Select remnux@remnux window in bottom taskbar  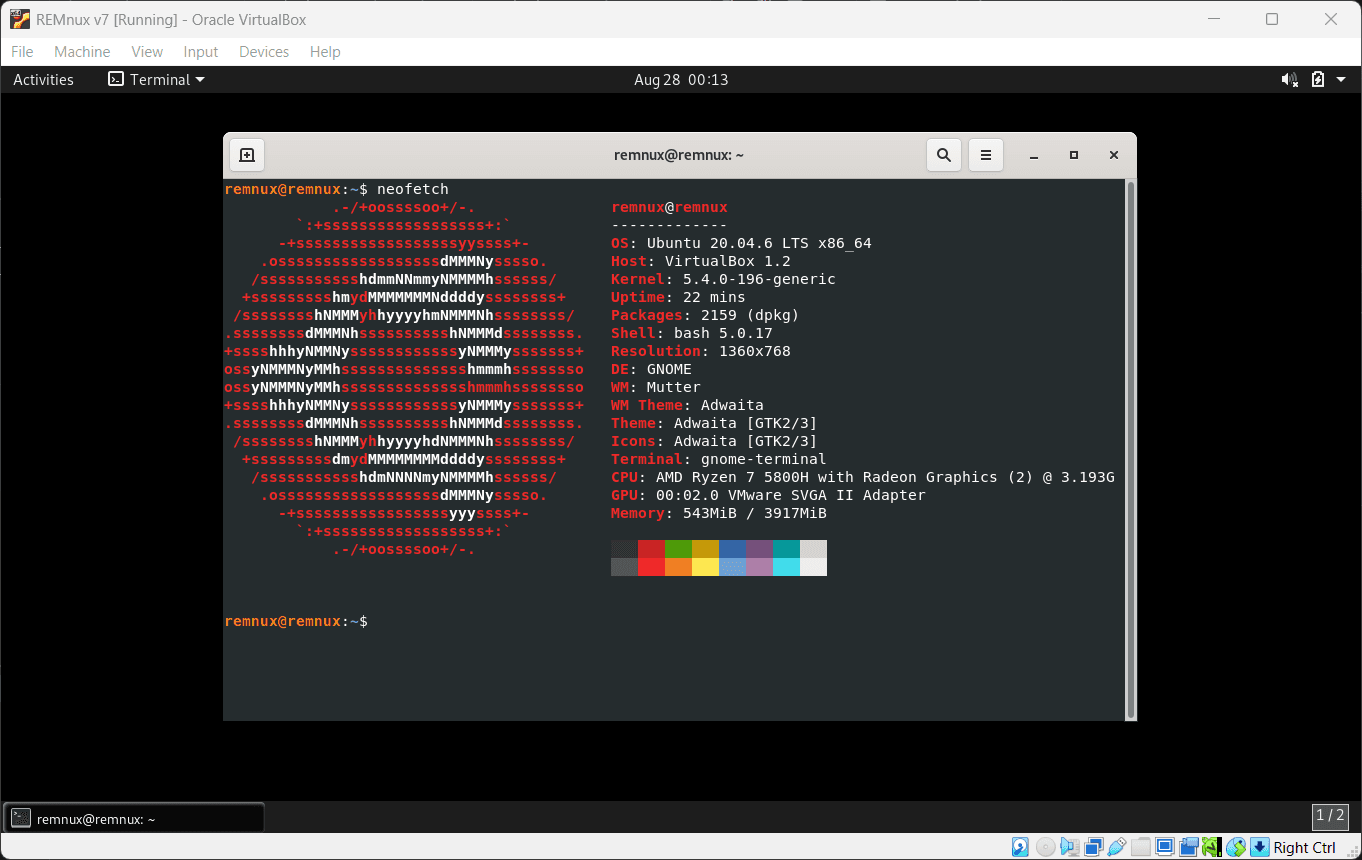134,818
